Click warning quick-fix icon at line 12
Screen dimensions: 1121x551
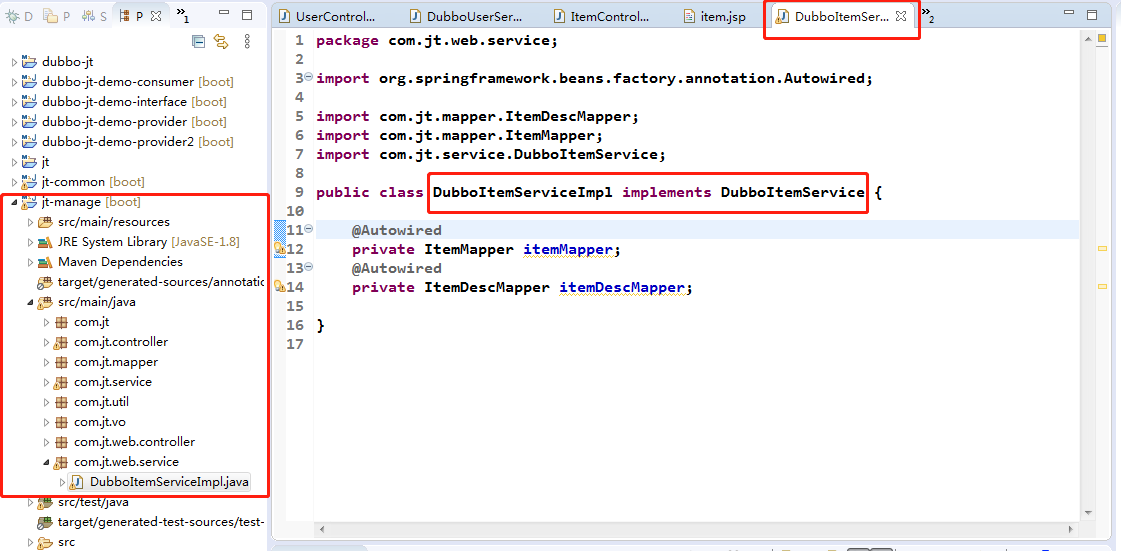[x=280, y=249]
